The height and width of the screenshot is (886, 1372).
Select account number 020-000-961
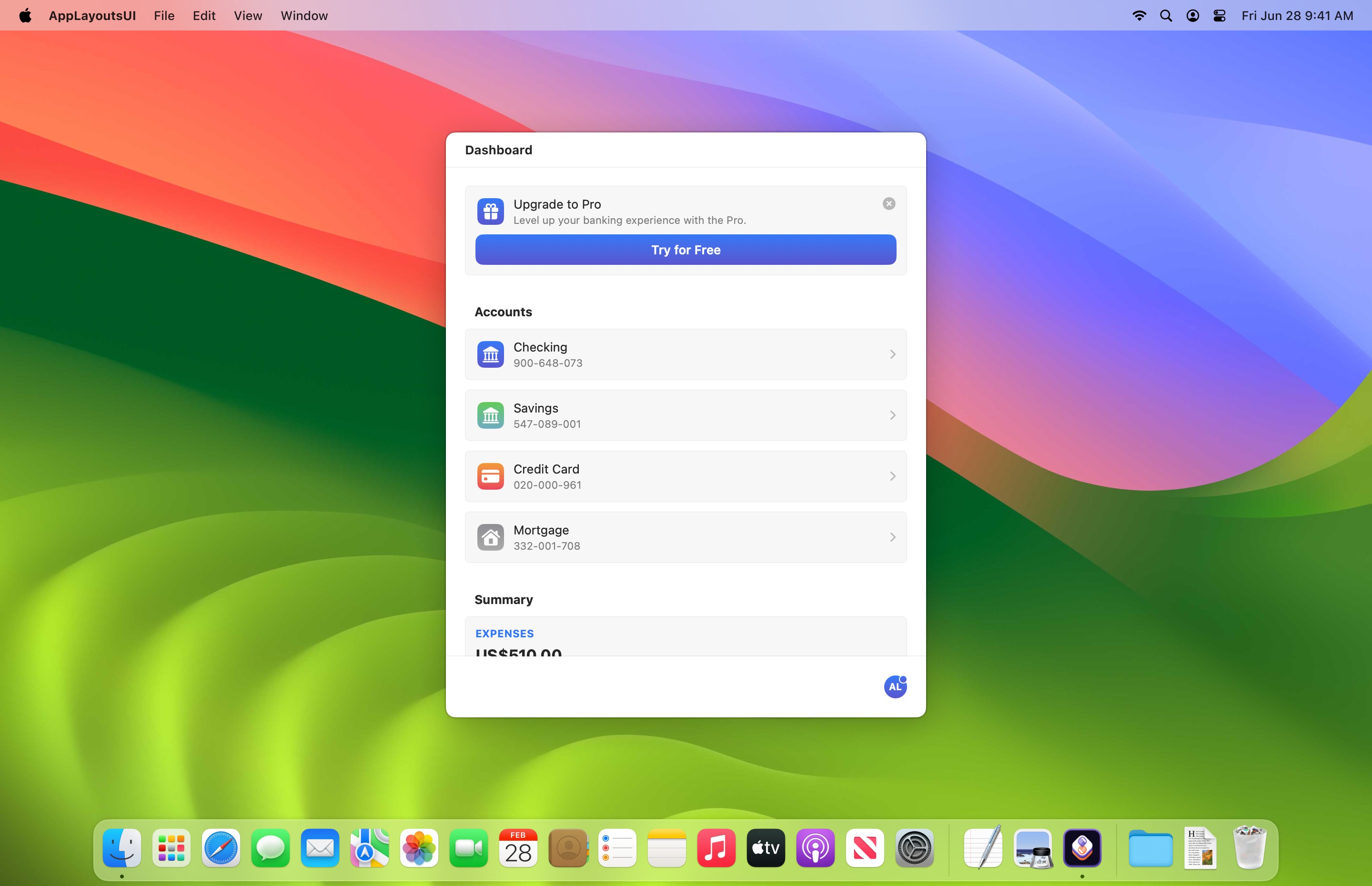tap(547, 485)
